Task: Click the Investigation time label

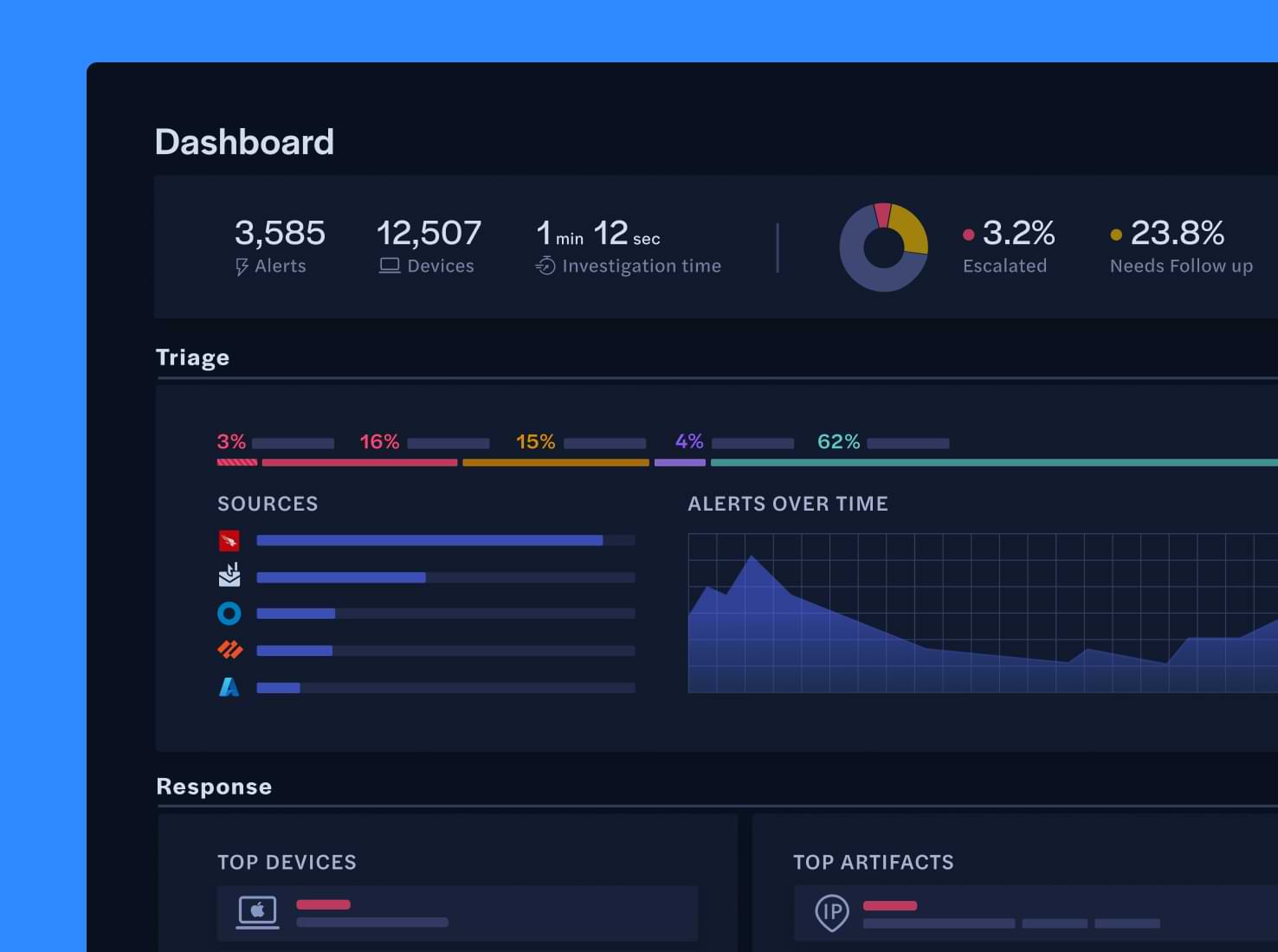Action: tap(642, 267)
